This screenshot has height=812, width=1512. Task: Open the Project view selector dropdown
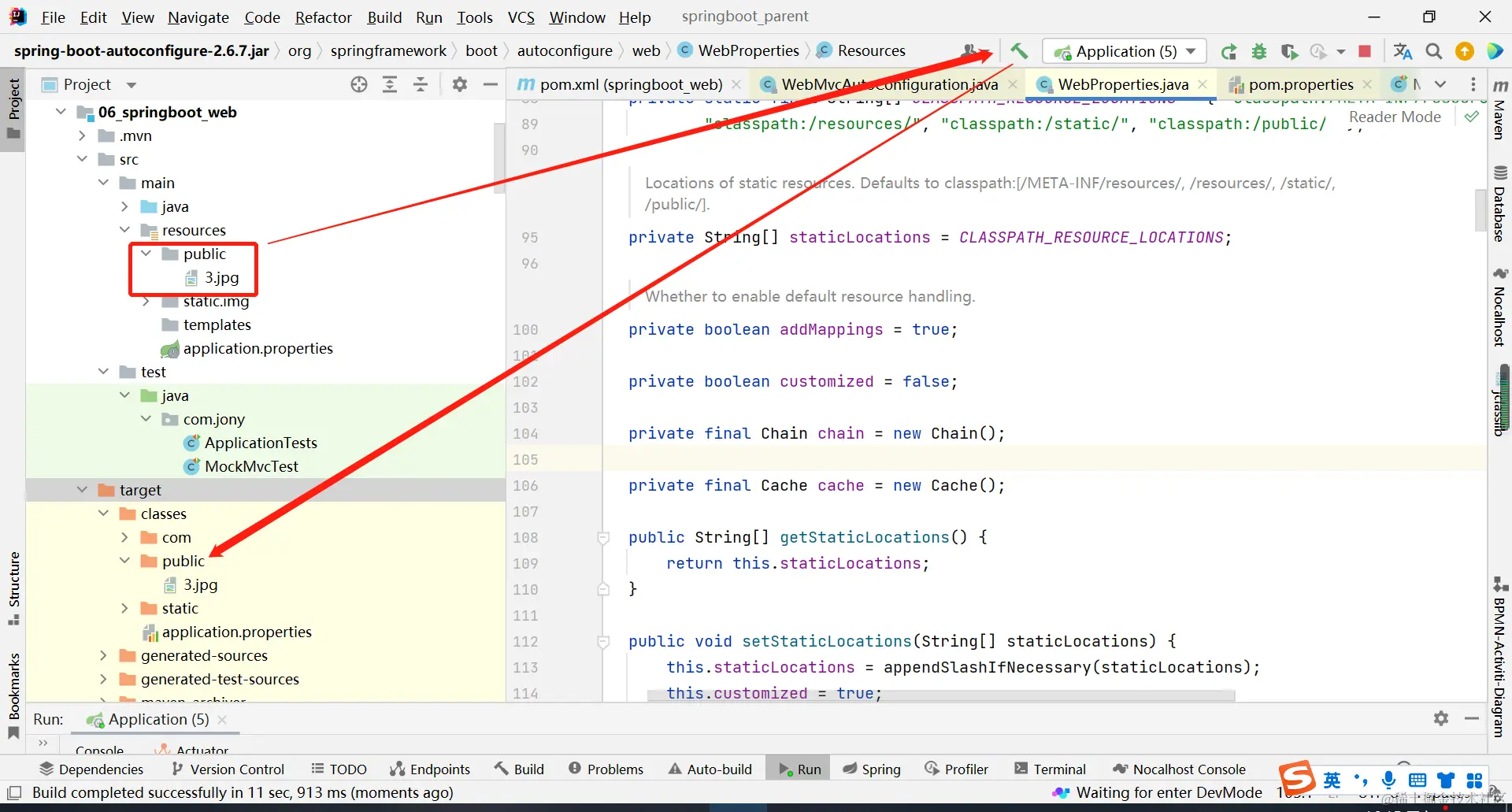click(x=132, y=85)
